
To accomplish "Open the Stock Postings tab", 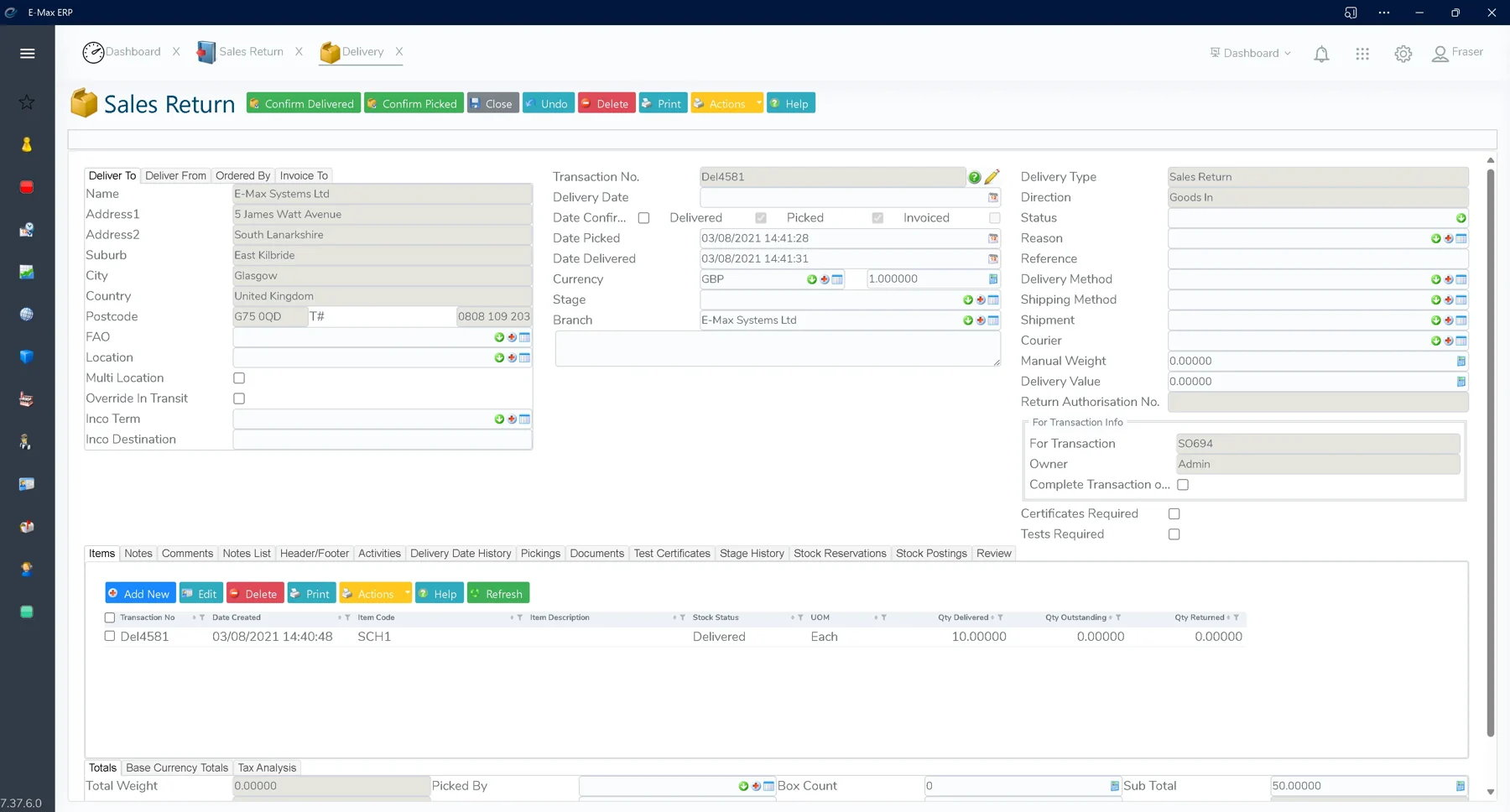I will point(931,554).
